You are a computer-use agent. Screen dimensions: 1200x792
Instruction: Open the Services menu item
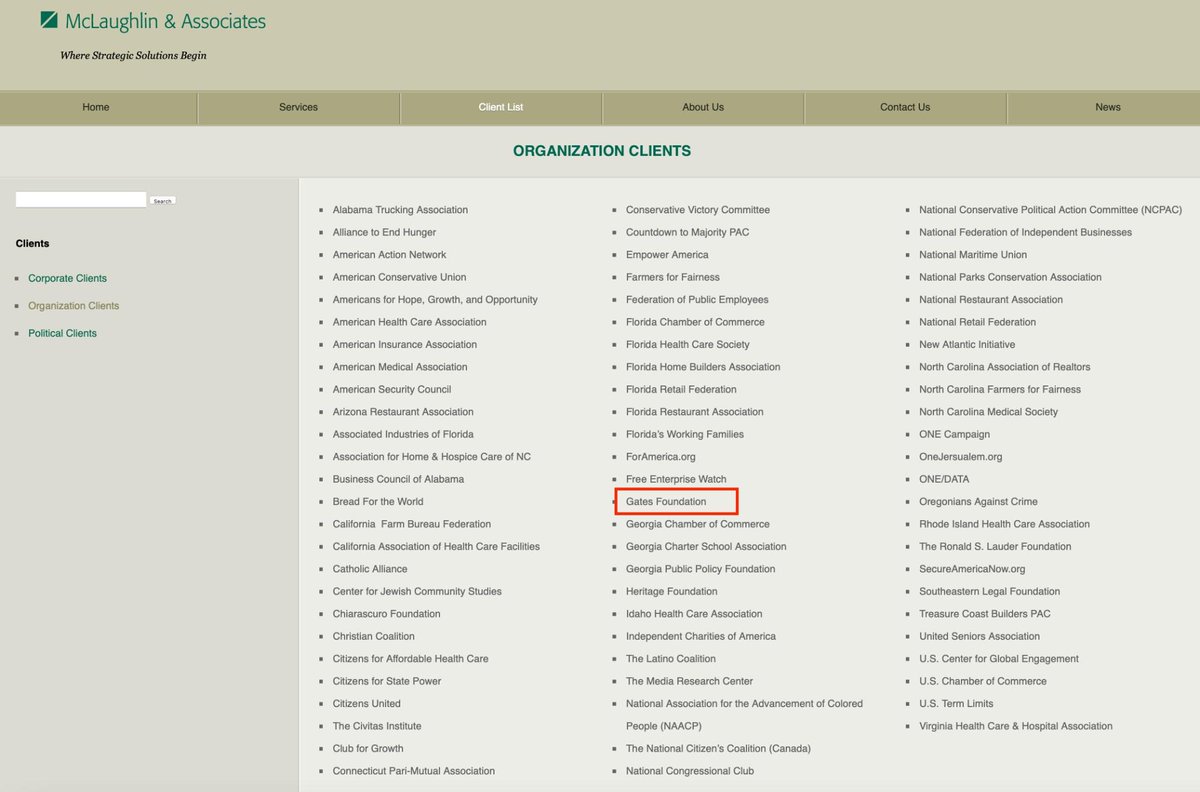[x=298, y=107]
